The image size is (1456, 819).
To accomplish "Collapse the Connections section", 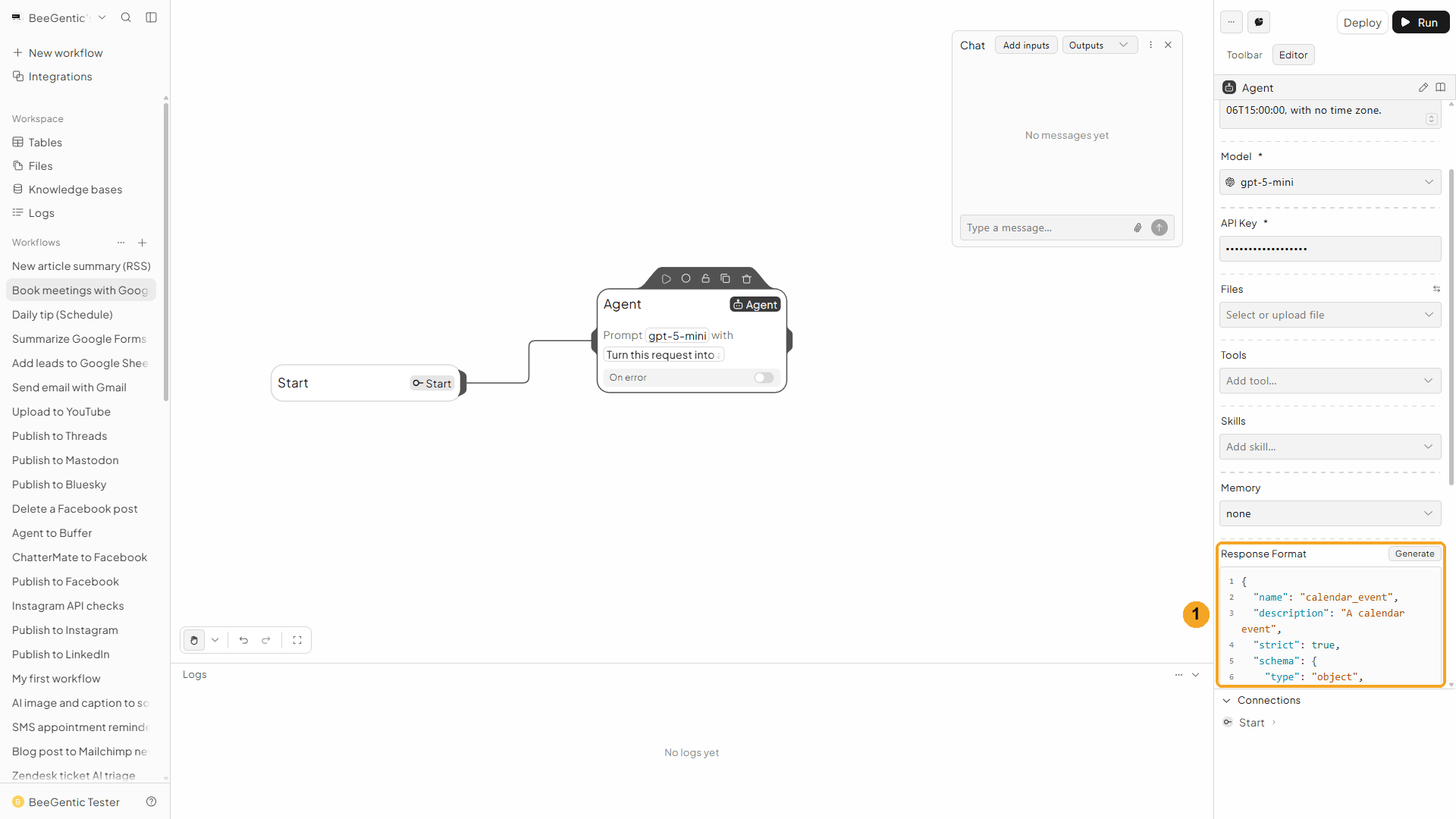I will click(x=1226, y=700).
